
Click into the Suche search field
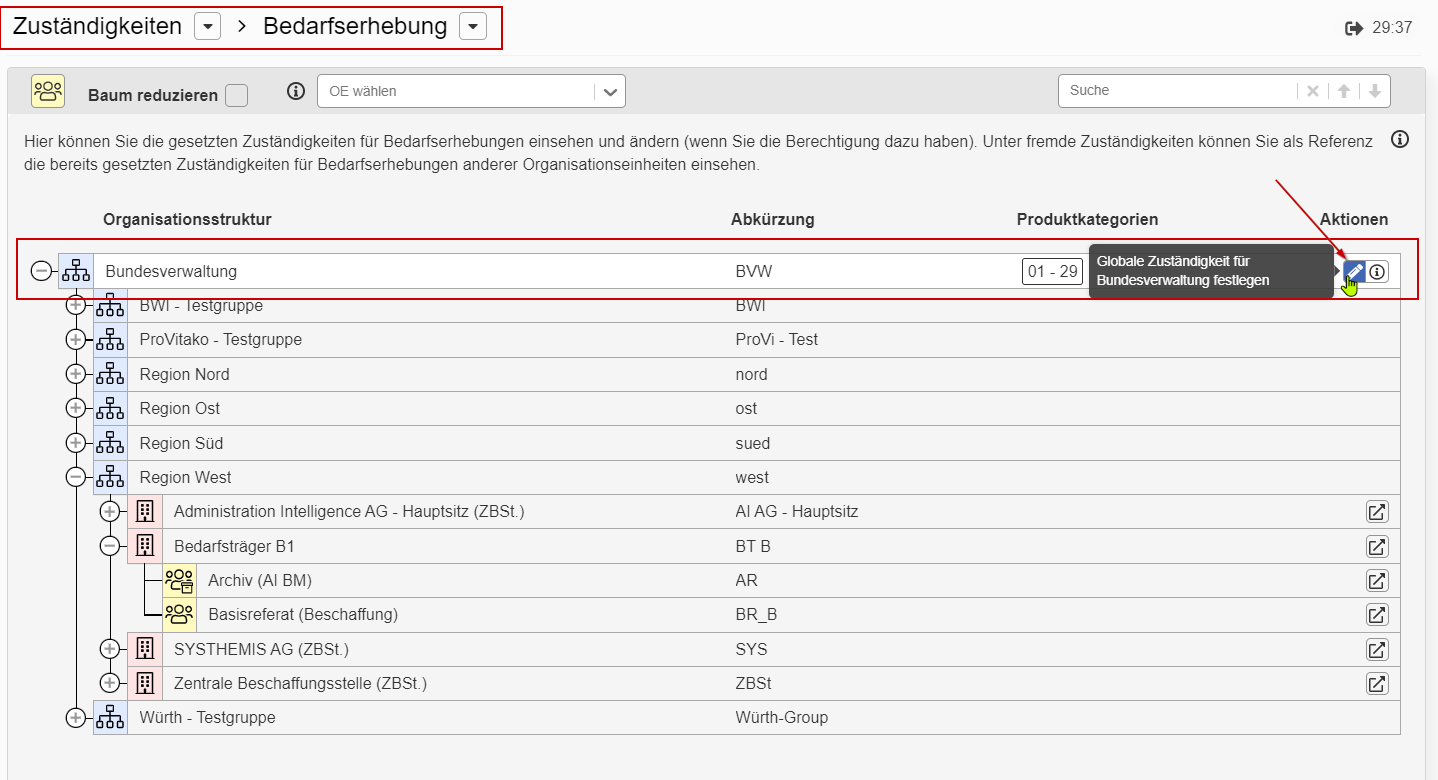point(1177,91)
